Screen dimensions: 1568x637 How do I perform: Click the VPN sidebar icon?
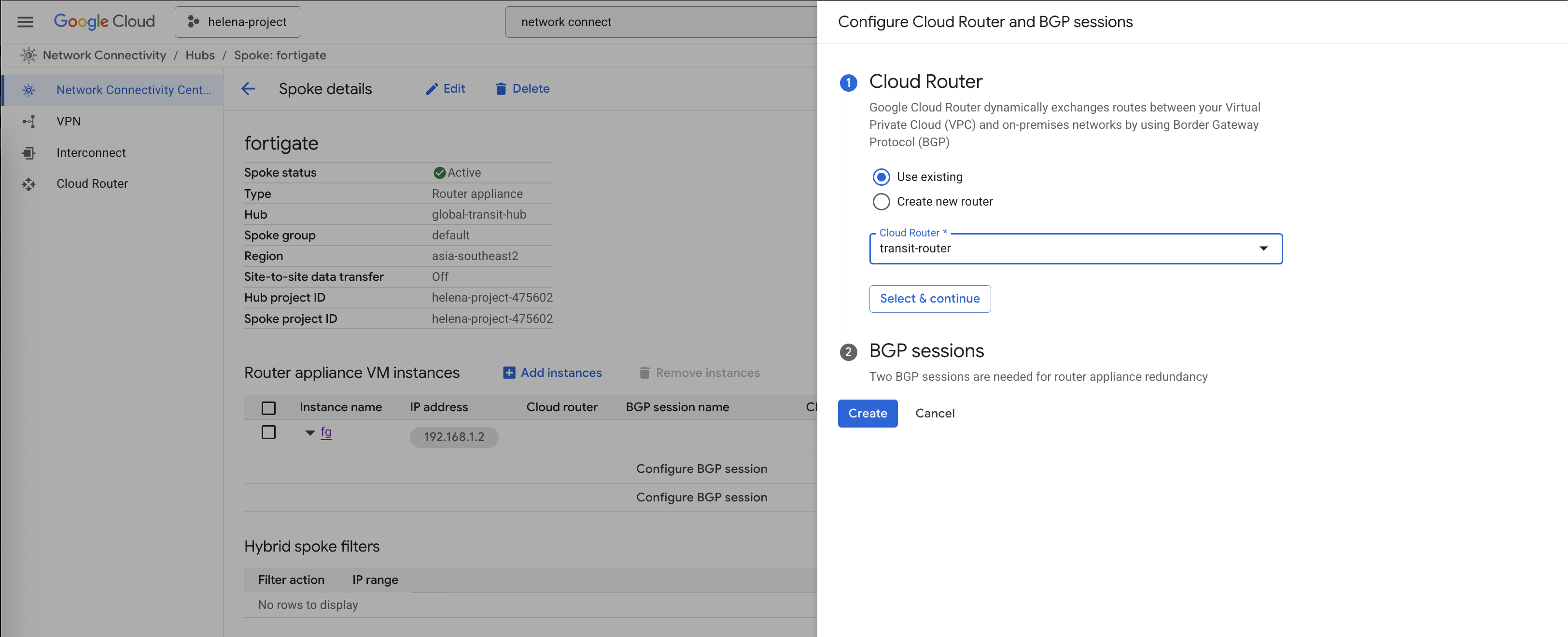[x=28, y=122]
